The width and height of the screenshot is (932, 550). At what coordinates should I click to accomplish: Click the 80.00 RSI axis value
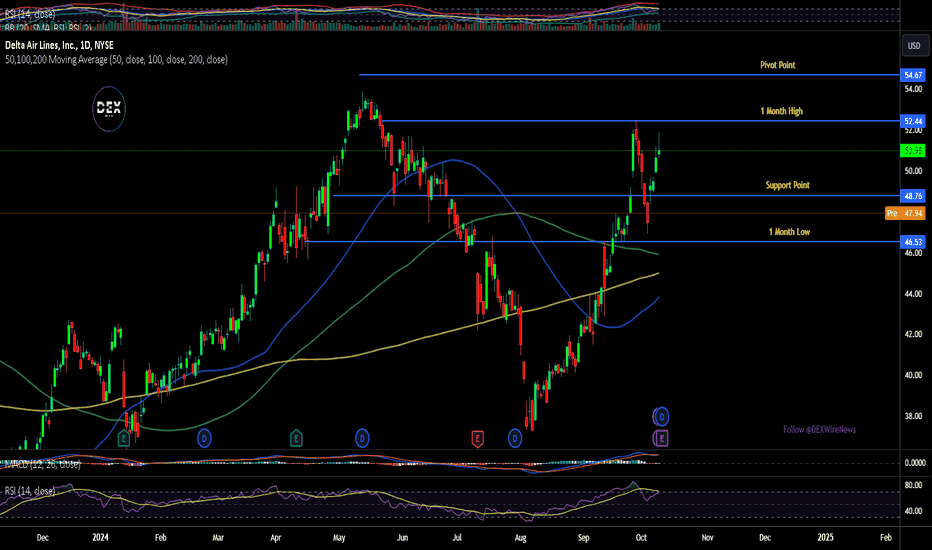913,485
